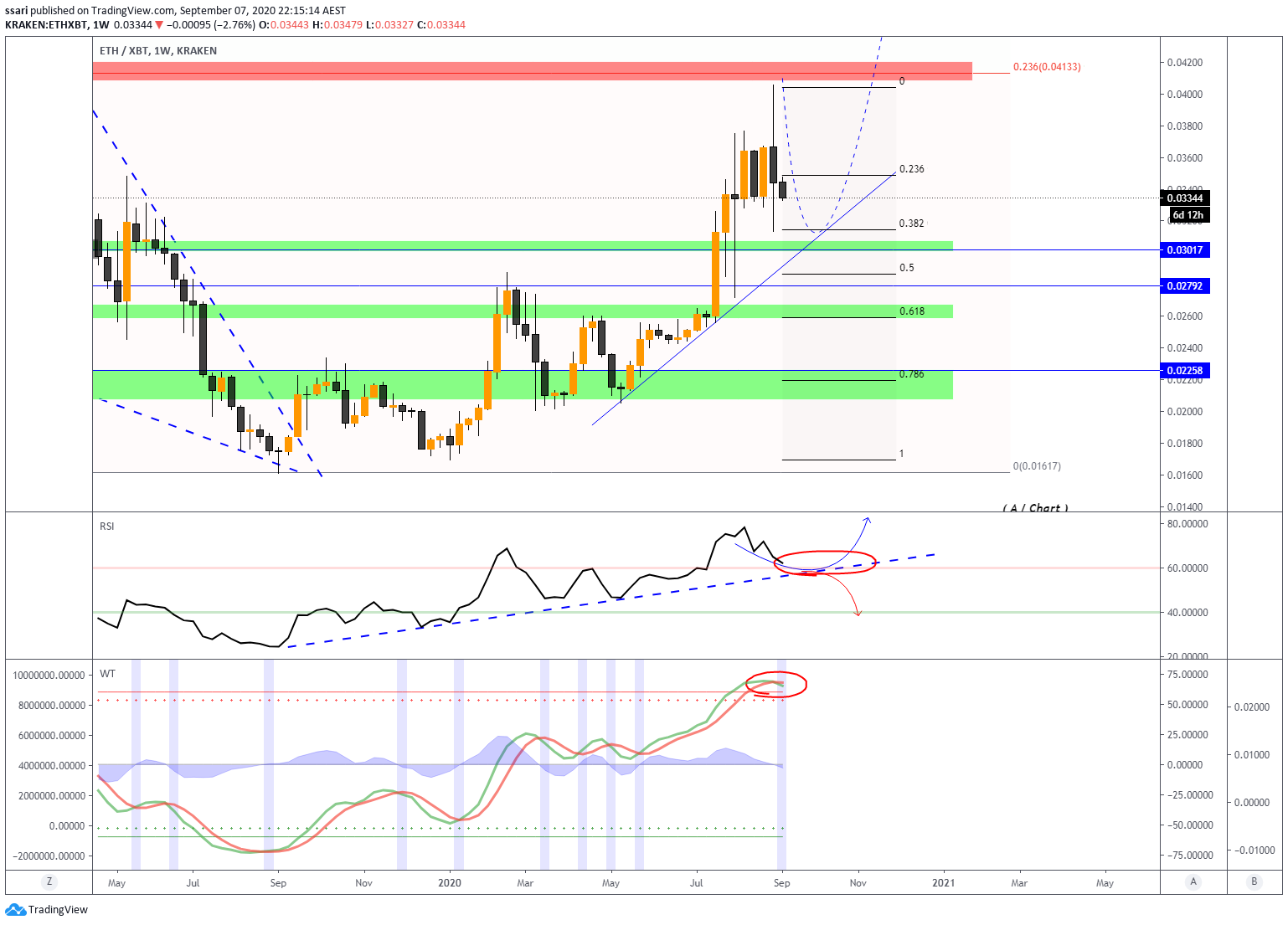The width and height of the screenshot is (1288, 925).
Task: Click the 0(0.01617) fib label
Action: (x=1037, y=466)
